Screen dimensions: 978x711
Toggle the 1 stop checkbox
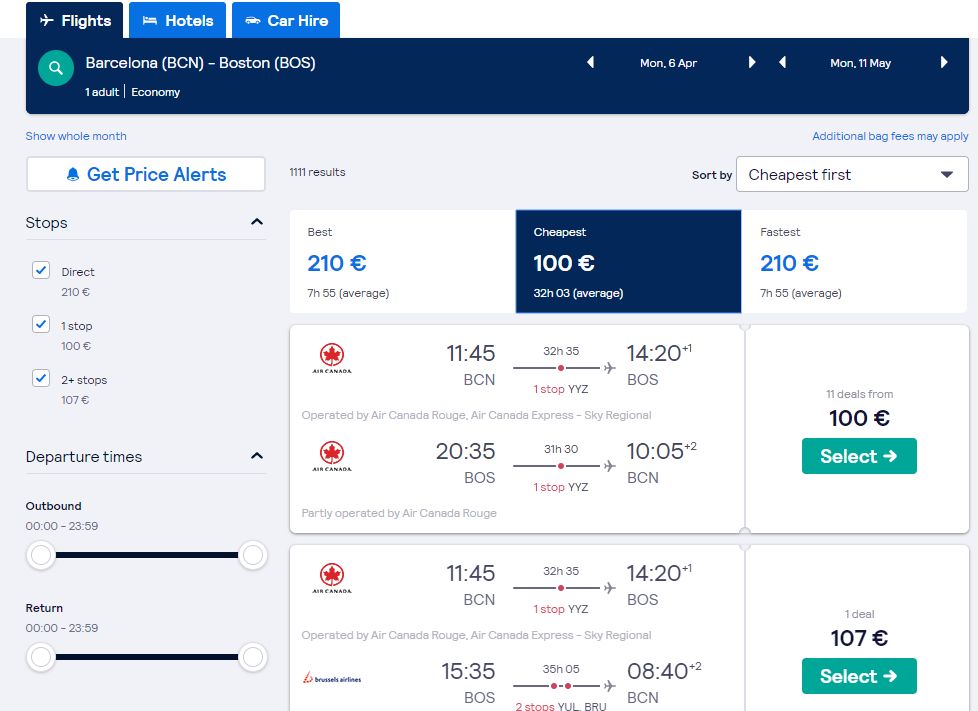pyautogui.click(x=41, y=324)
